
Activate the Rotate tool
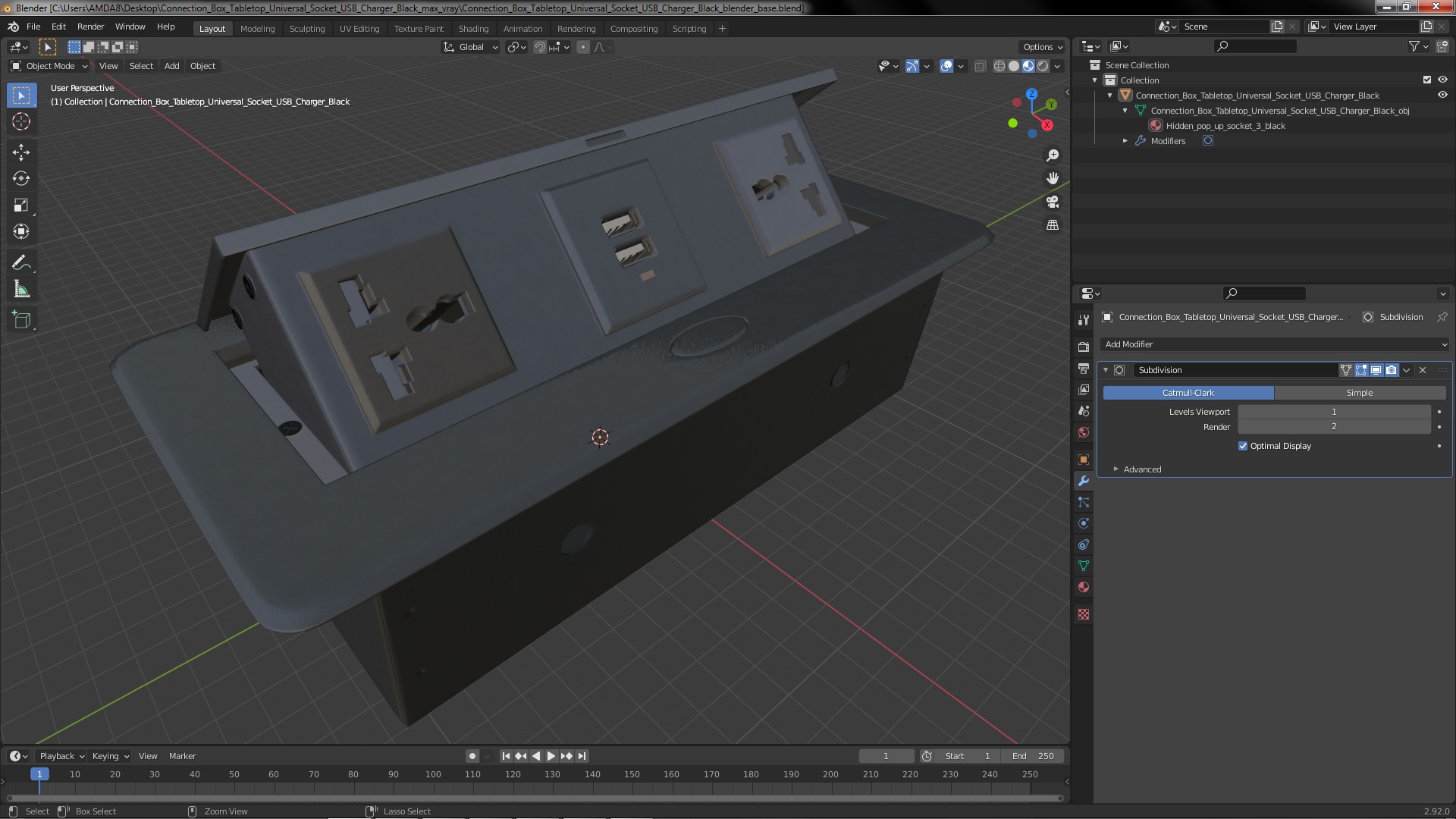tap(21, 179)
